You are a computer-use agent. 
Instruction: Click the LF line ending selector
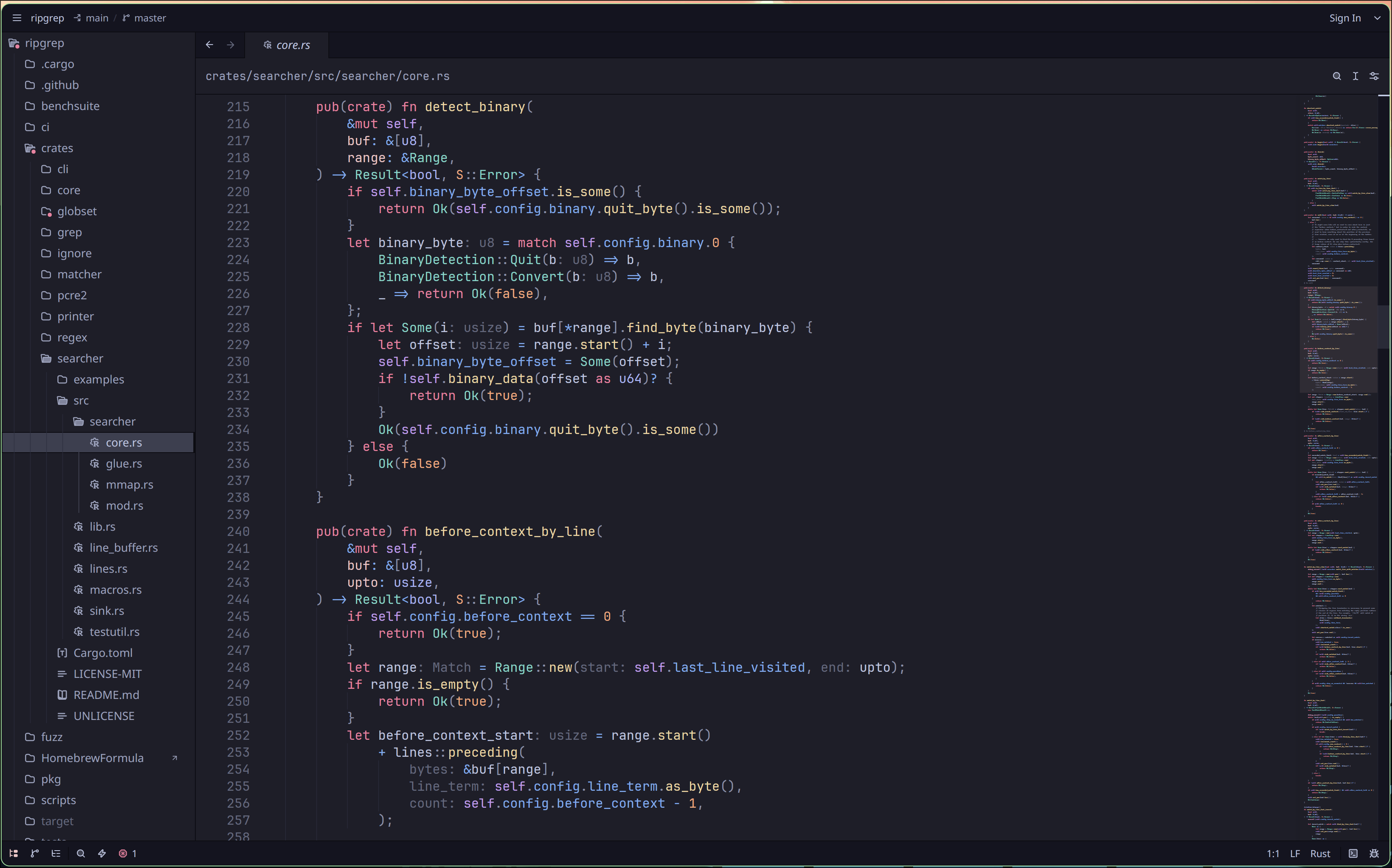[1295, 853]
